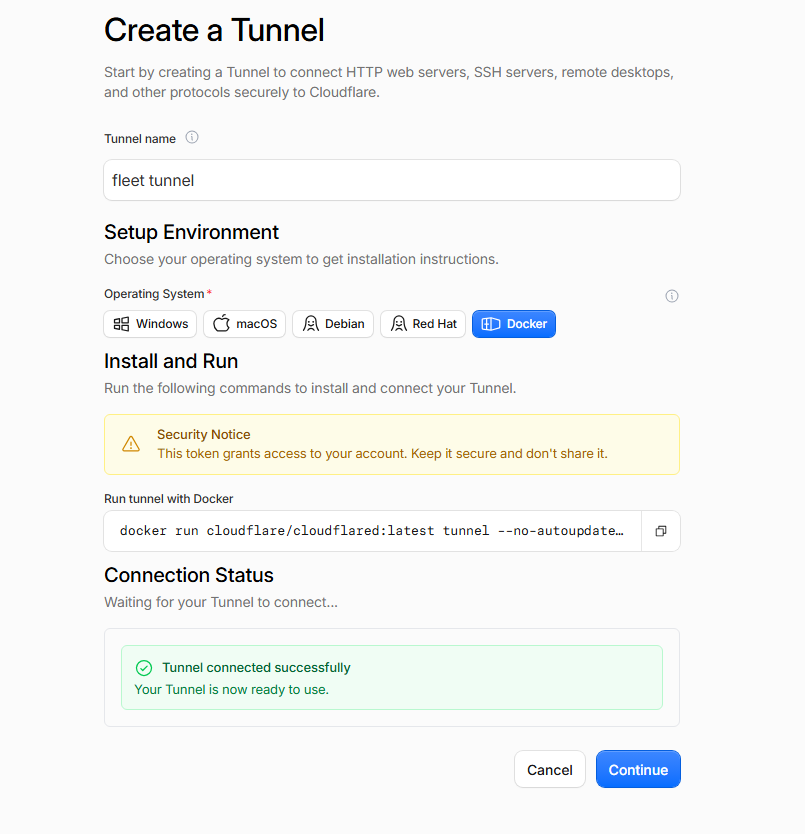
Task: Click the token warning sentence in the notice
Action: (x=382, y=454)
